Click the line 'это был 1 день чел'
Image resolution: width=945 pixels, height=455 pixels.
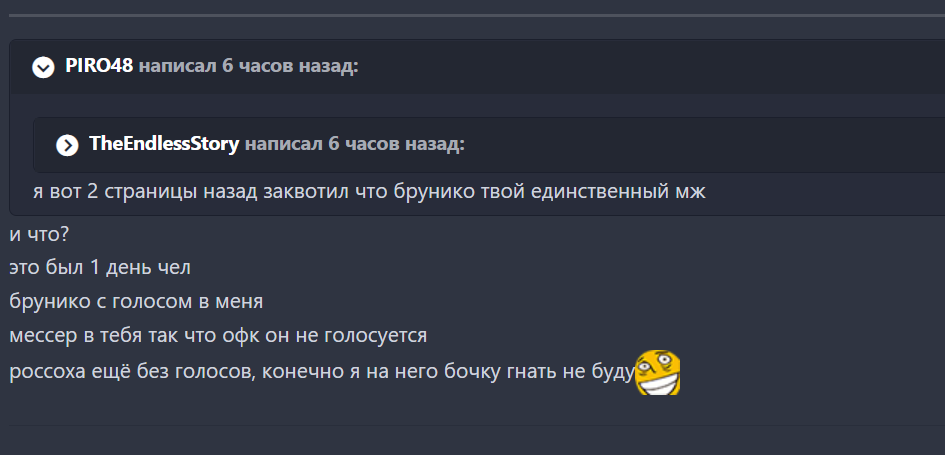click(100, 268)
